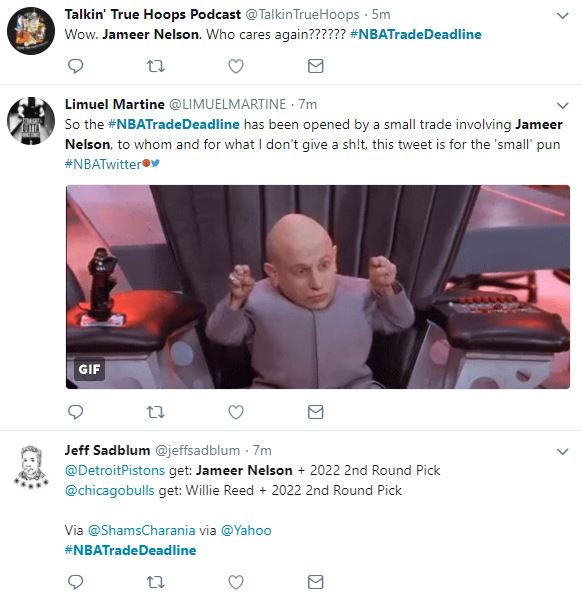The width and height of the screenshot is (582, 595).
Task: Retweet the Talkin' True Hoops Podcast tweet
Action: (156, 66)
